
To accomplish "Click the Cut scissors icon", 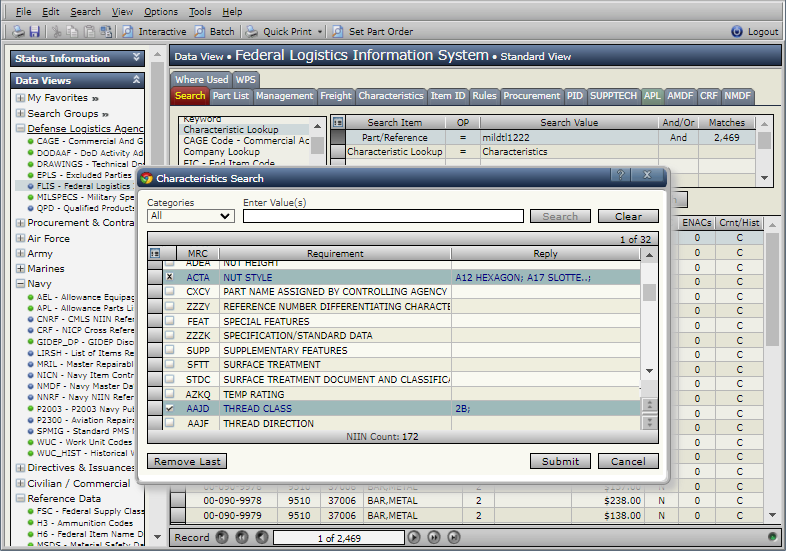I will (56, 32).
